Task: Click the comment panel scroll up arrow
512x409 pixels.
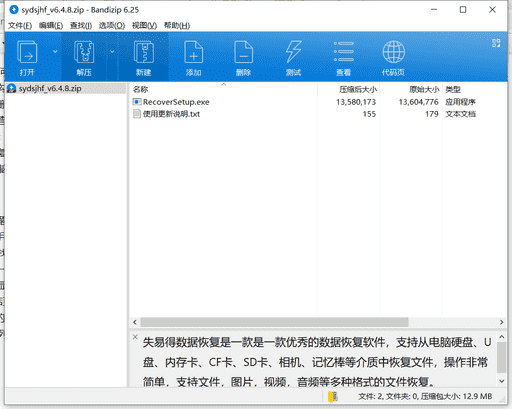Action: [x=502, y=337]
